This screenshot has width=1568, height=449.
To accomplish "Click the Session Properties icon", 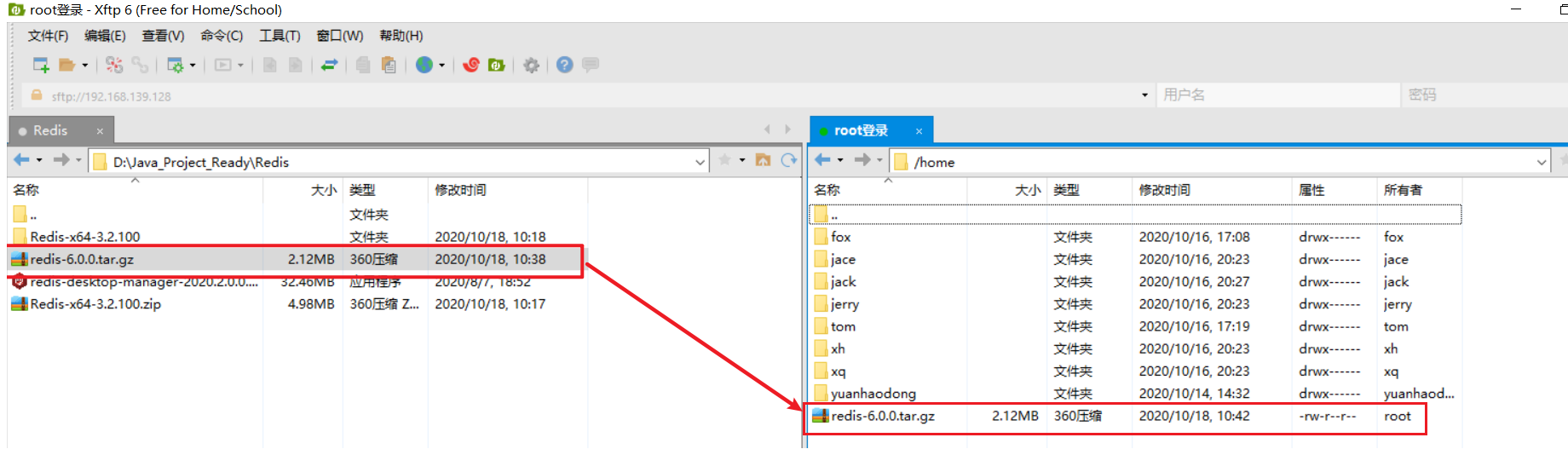I will (176, 65).
